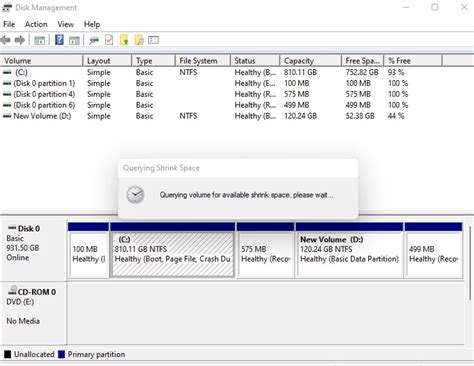Open the File menu
The height and width of the screenshot is (366, 474).
tap(9, 24)
